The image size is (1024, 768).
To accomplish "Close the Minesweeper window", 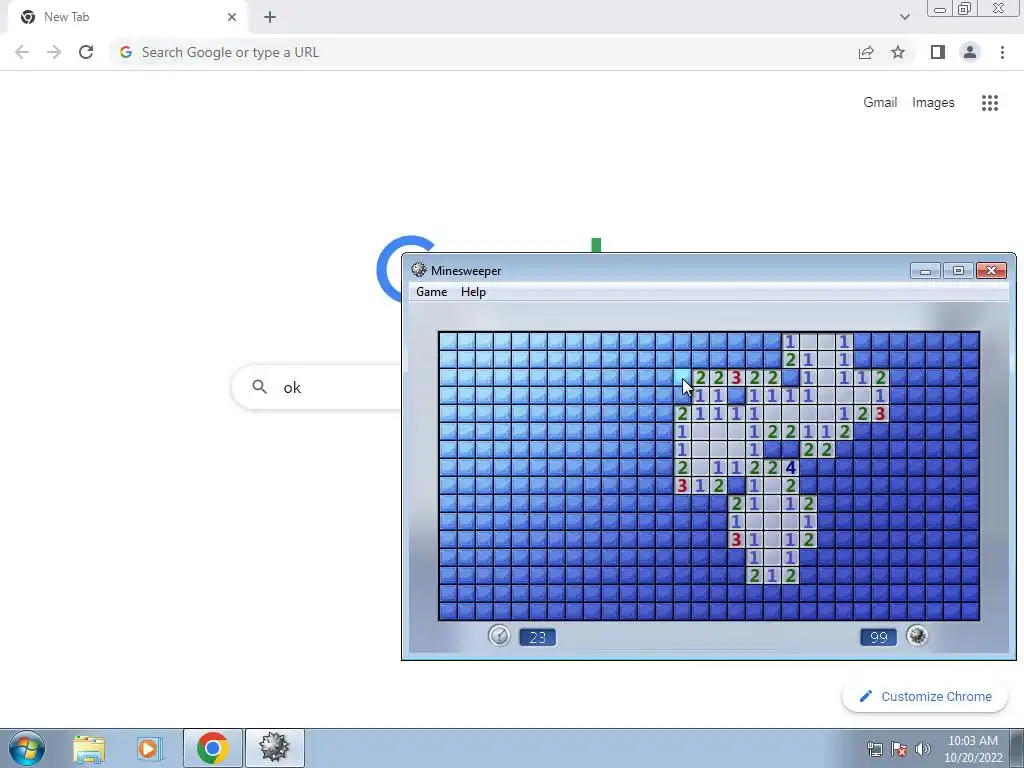I will click(991, 271).
